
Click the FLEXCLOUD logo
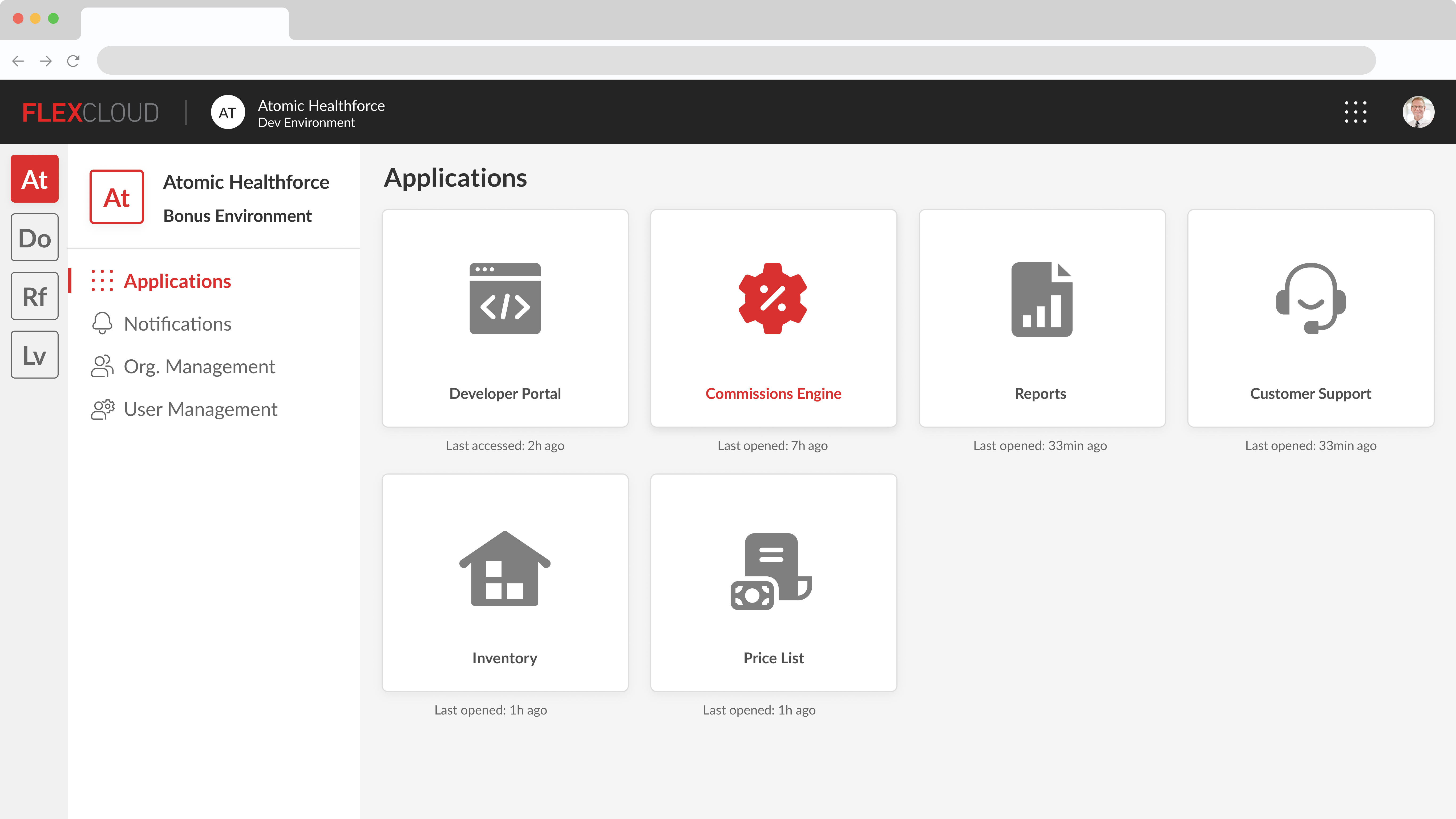tap(90, 113)
